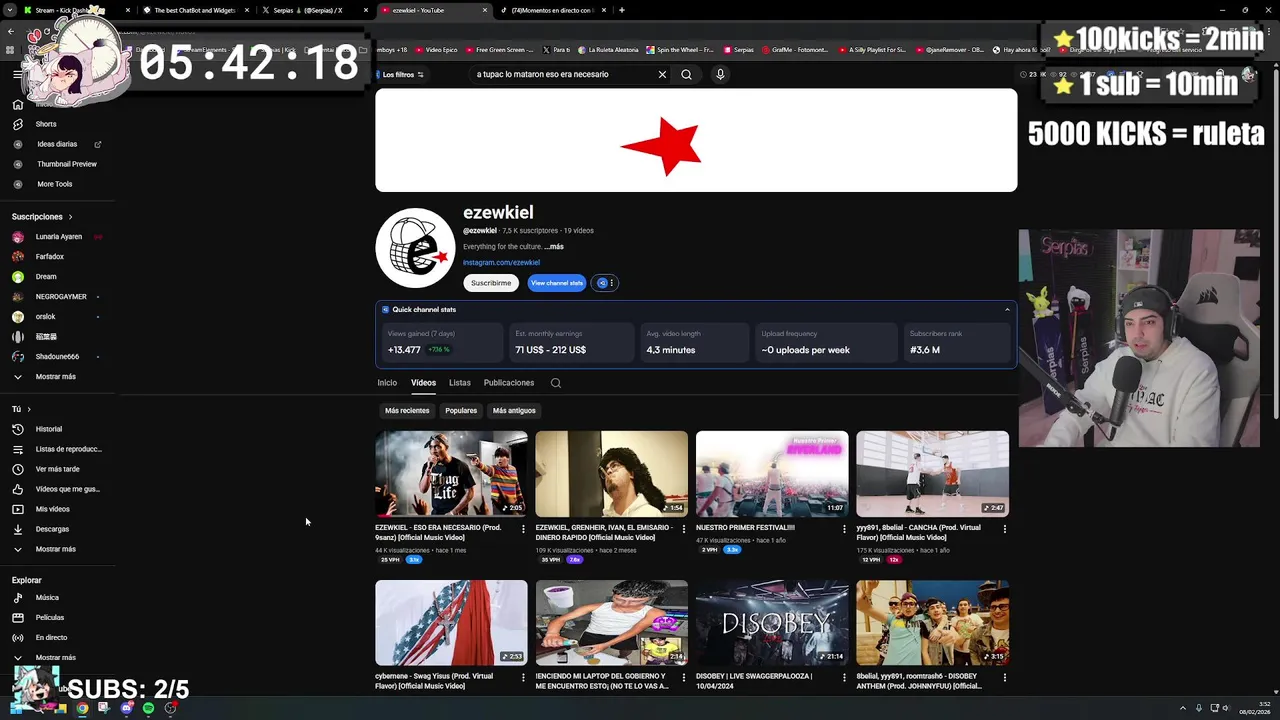Open Dream subscription channel

tap(46, 277)
